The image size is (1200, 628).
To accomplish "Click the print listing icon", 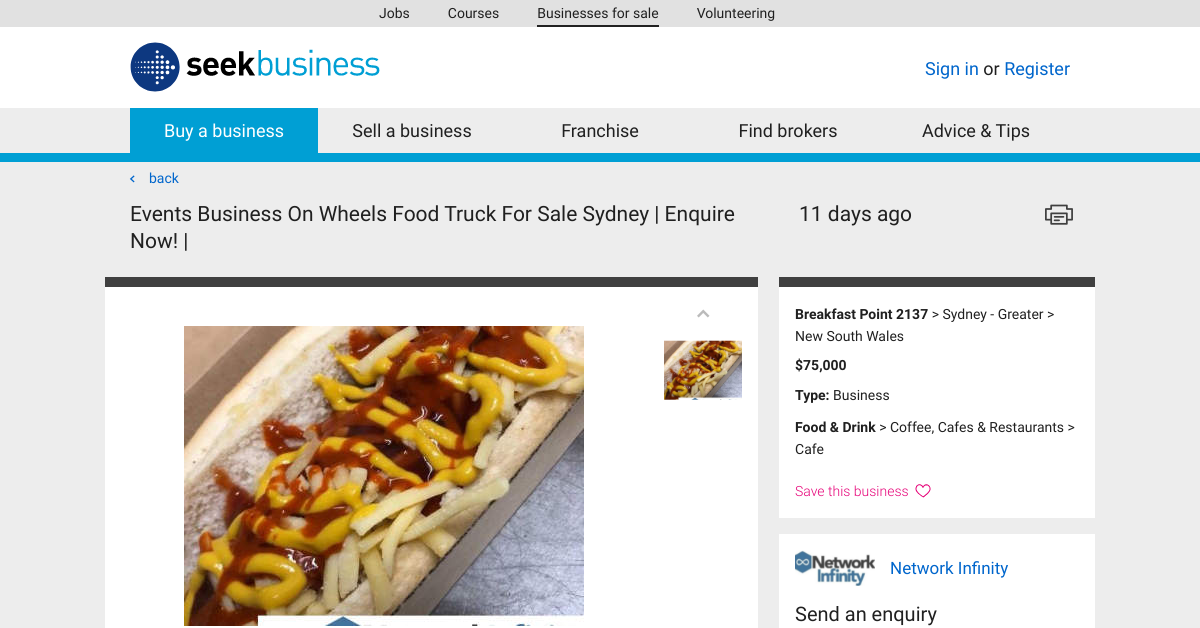I will point(1058,214).
